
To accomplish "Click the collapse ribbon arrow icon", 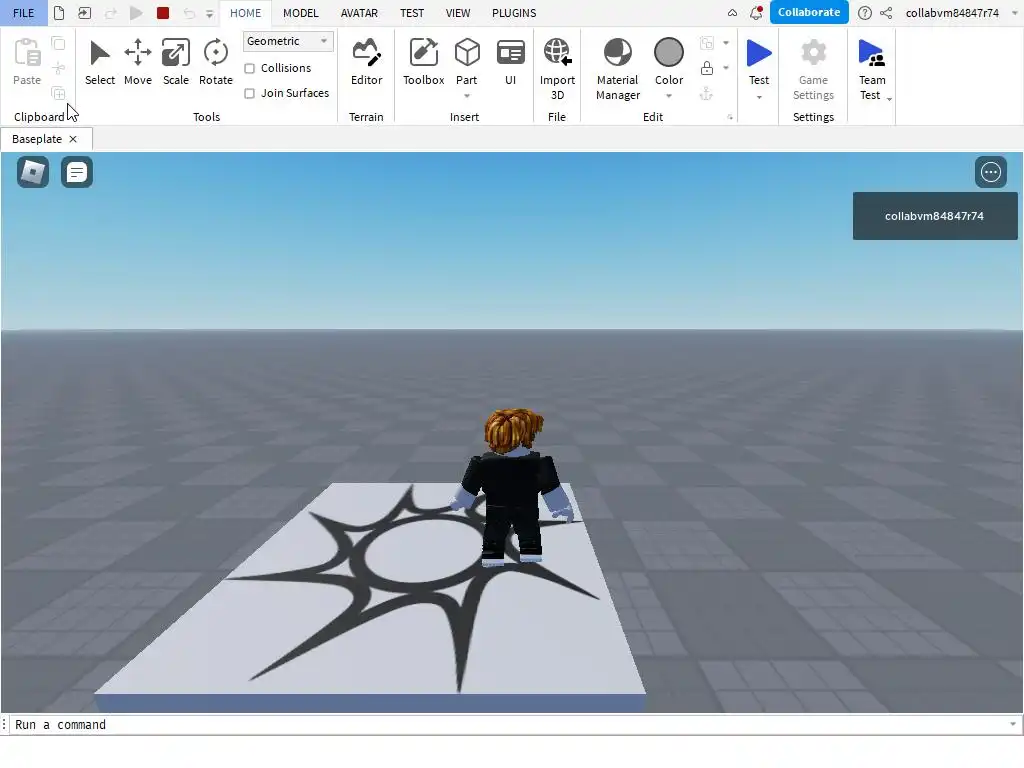I will pyautogui.click(x=732, y=12).
